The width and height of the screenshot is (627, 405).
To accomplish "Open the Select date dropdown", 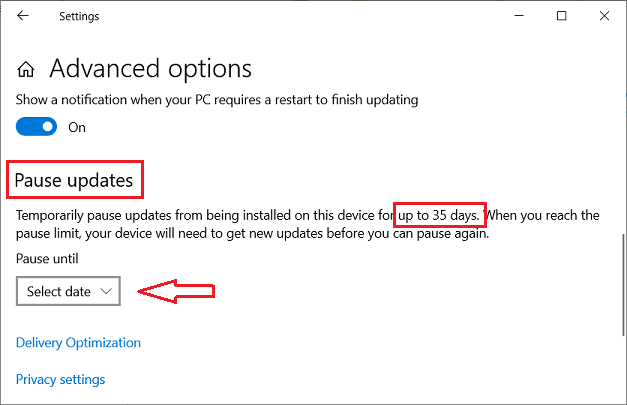I will pos(68,291).
